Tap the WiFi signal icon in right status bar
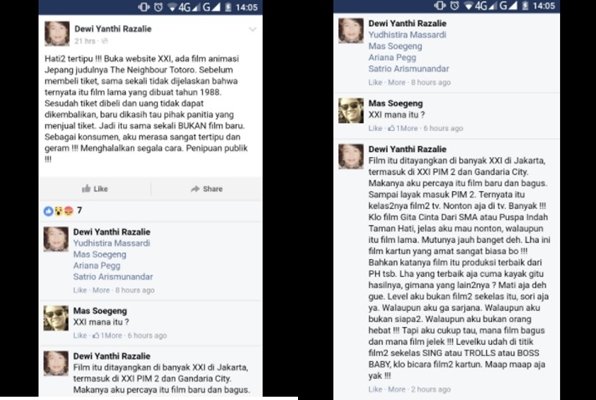This screenshot has height=400, width=596. click(x=468, y=6)
